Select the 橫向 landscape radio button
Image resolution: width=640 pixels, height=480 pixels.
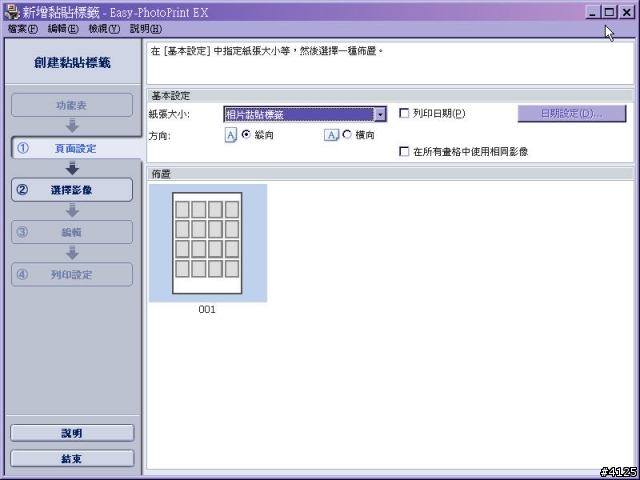[x=347, y=134]
